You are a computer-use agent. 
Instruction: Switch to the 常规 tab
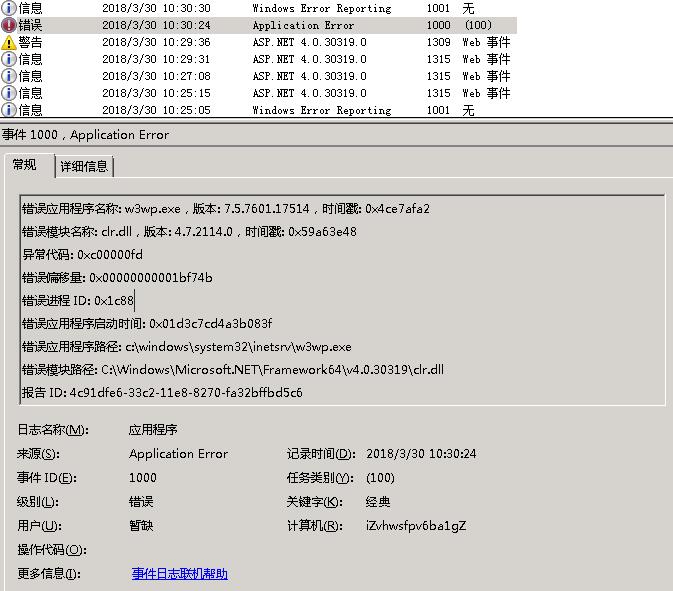tap(25, 165)
